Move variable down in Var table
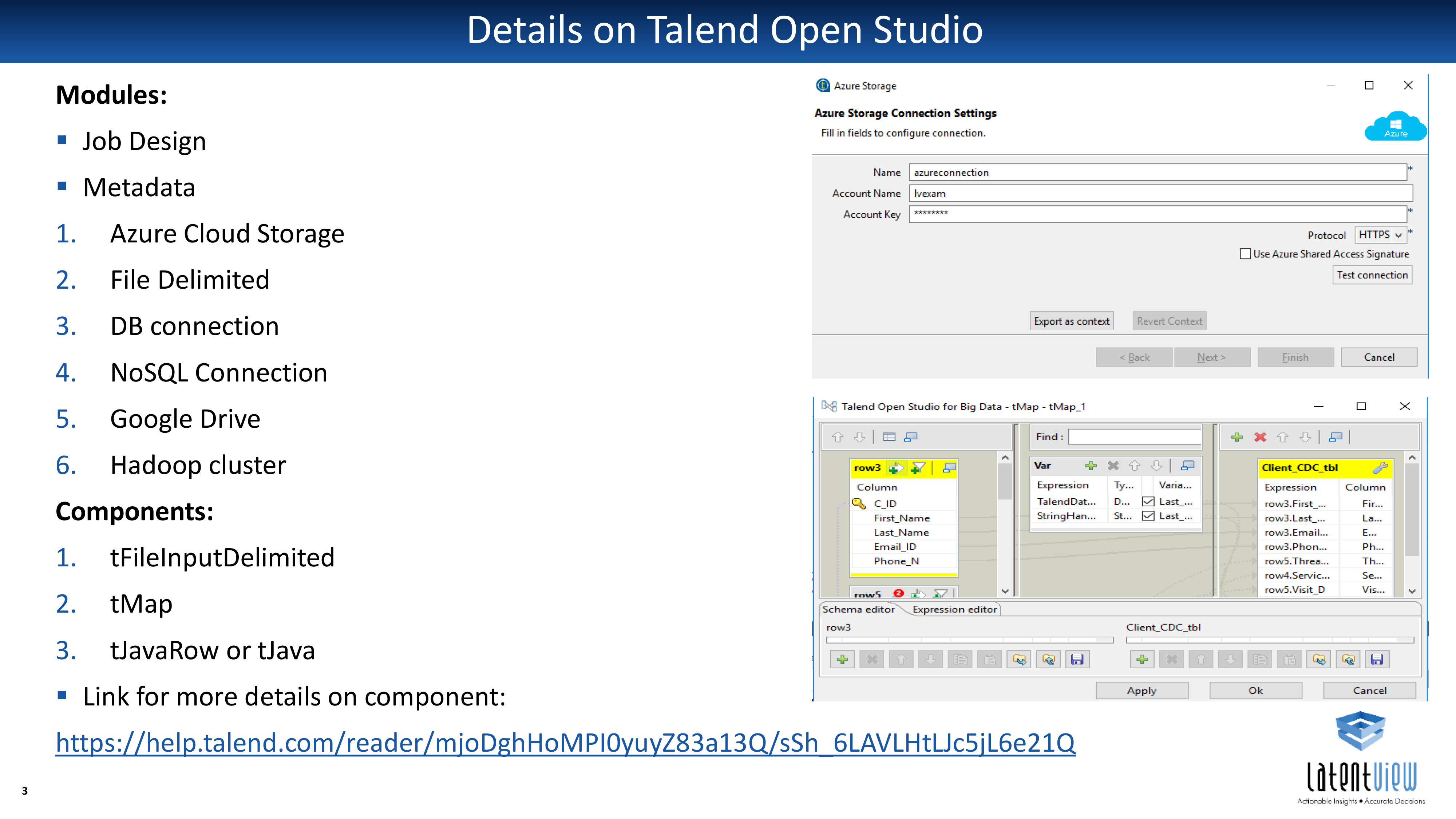The image size is (1456, 819). pyautogui.click(x=1156, y=466)
